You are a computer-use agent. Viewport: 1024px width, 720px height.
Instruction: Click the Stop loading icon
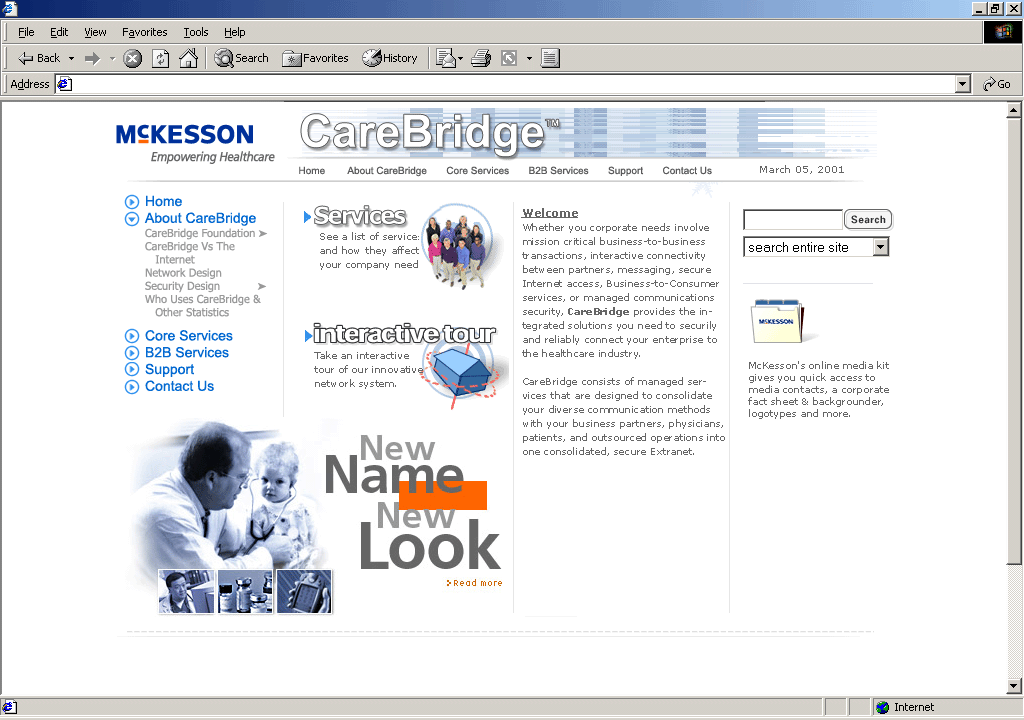pos(133,59)
